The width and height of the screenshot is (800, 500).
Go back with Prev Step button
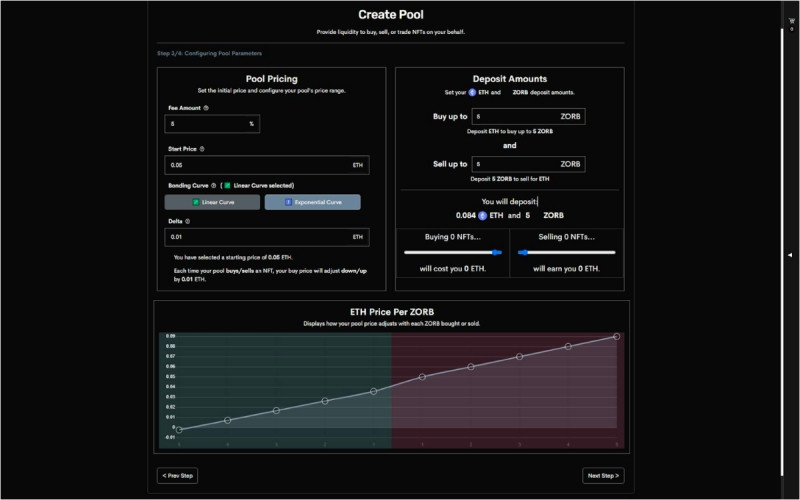click(x=177, y=475)
